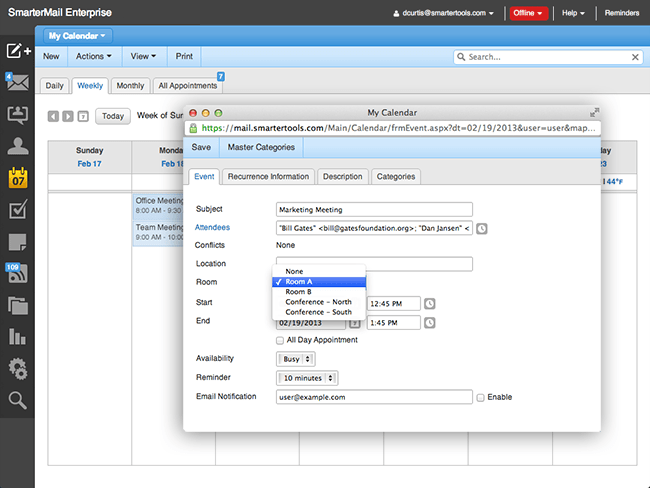Open the Availability Busy dropdown
Viewport: 650px width, 488px height.
click(x=296, y=359)
